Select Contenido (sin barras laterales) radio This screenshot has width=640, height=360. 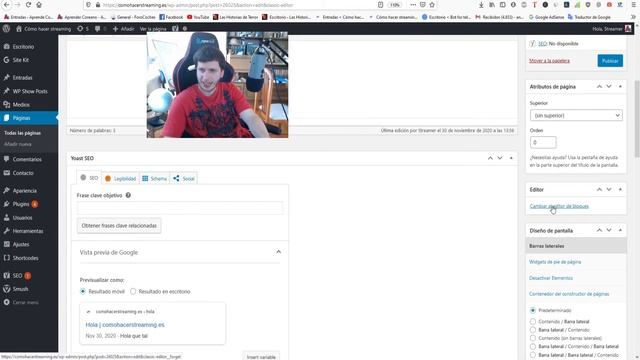point(533,338)
